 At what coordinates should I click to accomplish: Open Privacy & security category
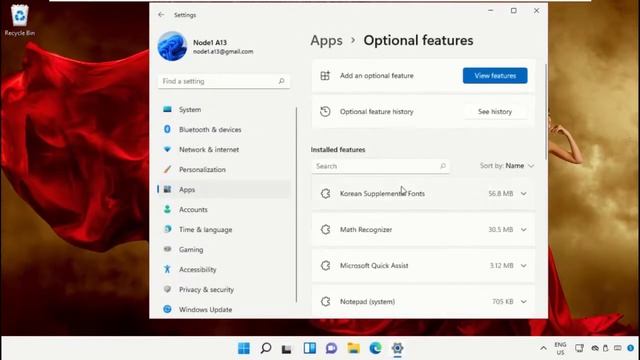pyautogui.click(x=224, y=289)
